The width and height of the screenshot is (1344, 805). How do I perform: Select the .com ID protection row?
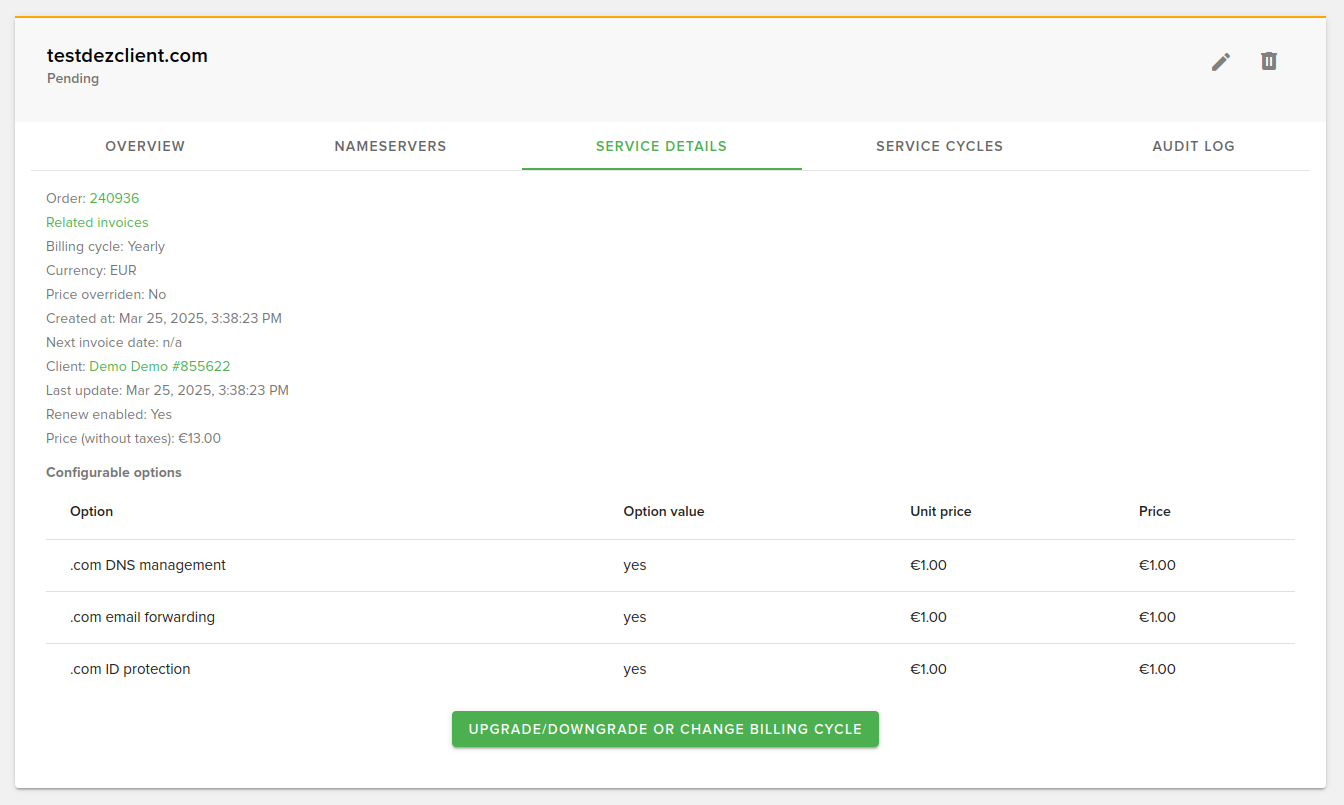coord(130,669)
